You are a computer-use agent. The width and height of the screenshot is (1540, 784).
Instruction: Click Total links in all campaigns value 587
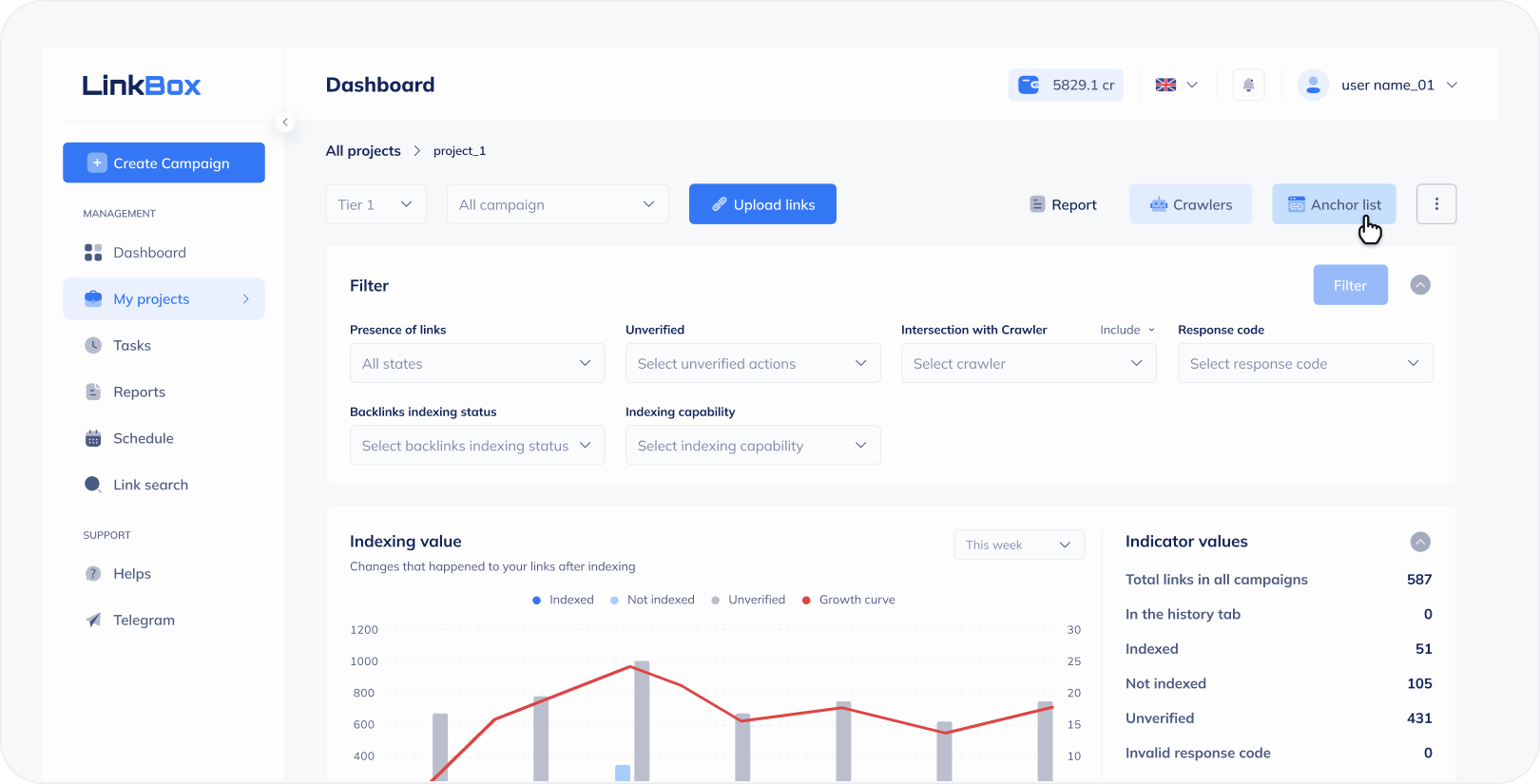coord(1419,580)
